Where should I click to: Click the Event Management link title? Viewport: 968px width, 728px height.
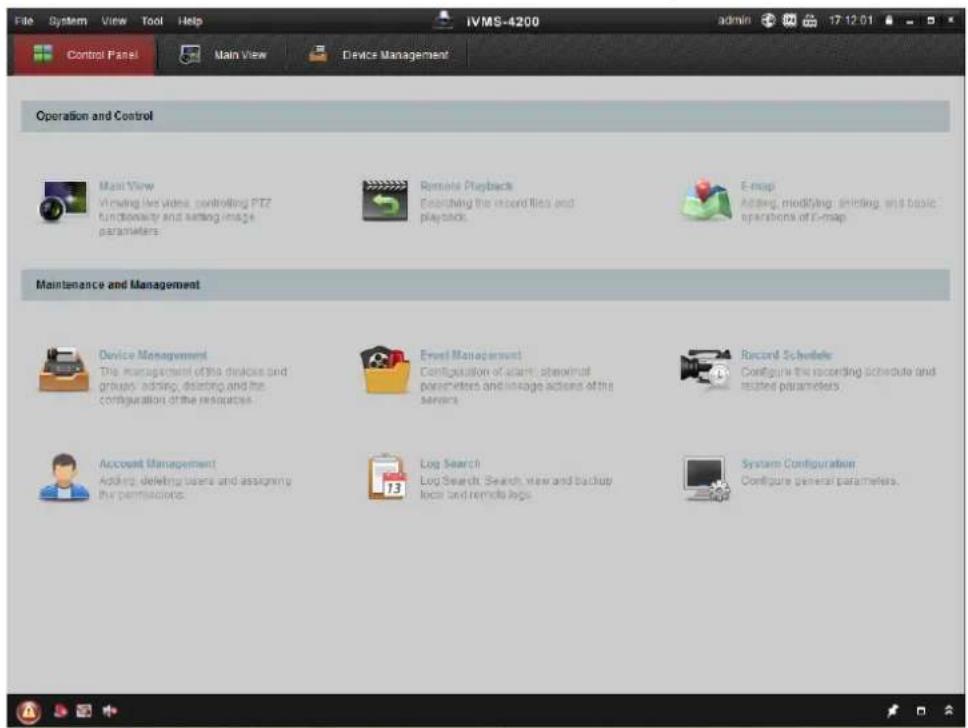[x=470, y=355]
